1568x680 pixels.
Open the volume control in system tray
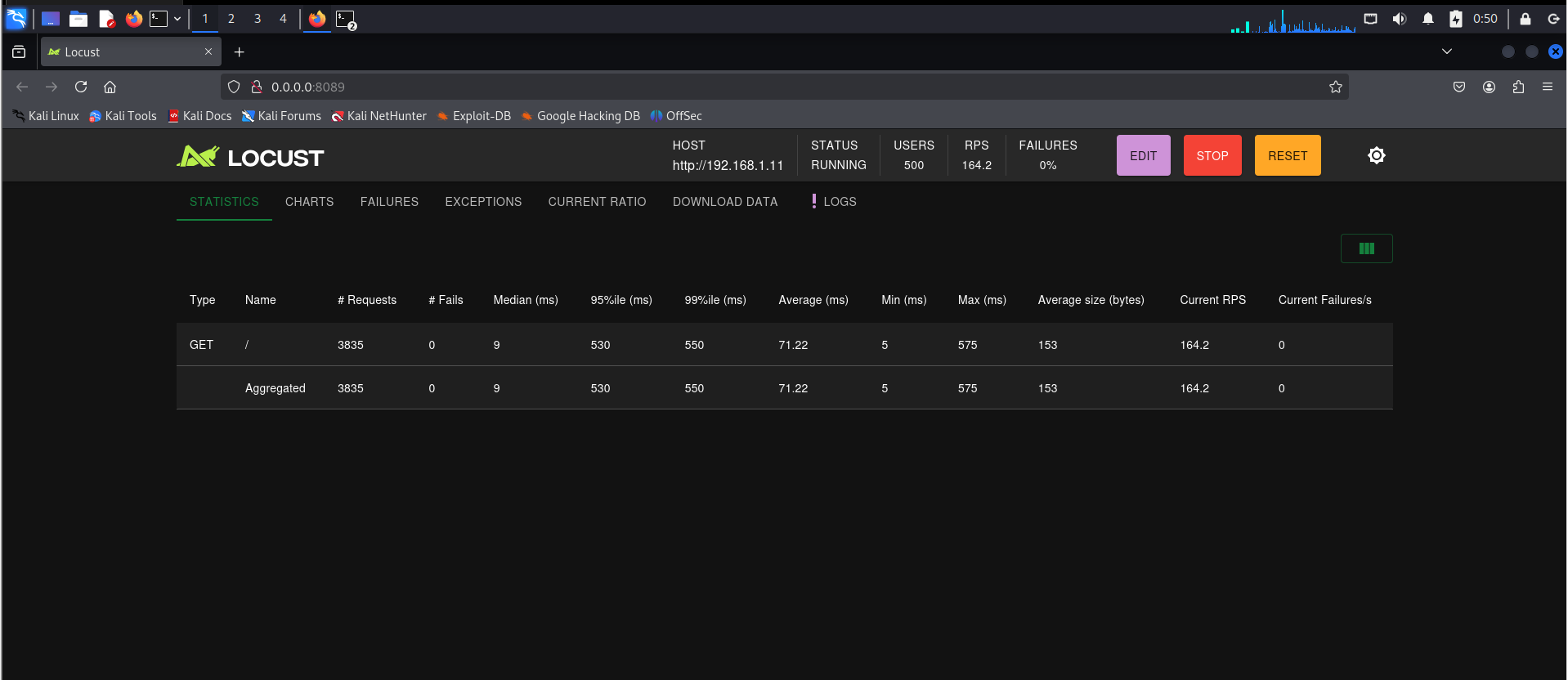click(x=1400, y=19)
